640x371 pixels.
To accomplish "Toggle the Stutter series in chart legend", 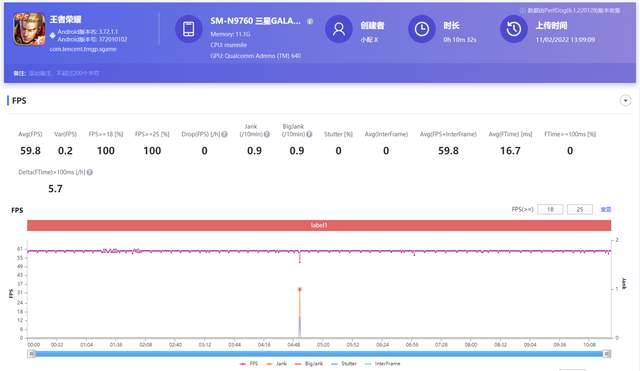I will [x=344, y=364].
